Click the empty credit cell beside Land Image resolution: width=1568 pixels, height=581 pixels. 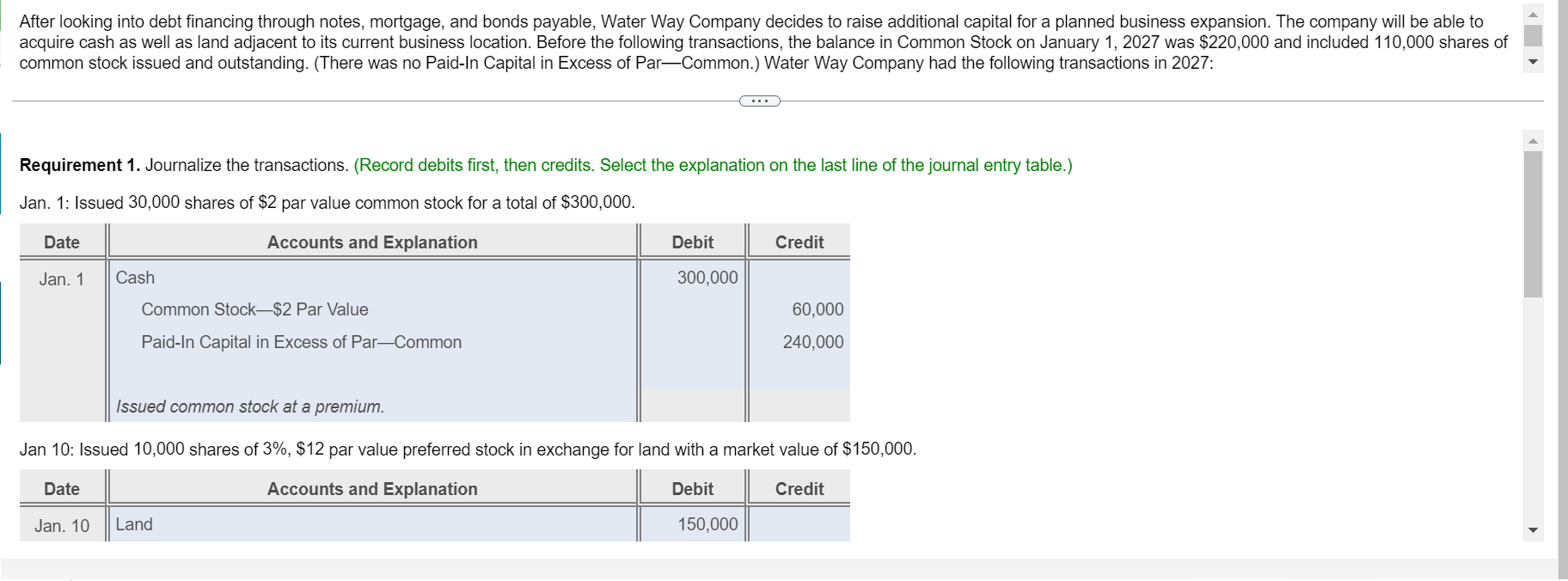click(x=798, y=523)
